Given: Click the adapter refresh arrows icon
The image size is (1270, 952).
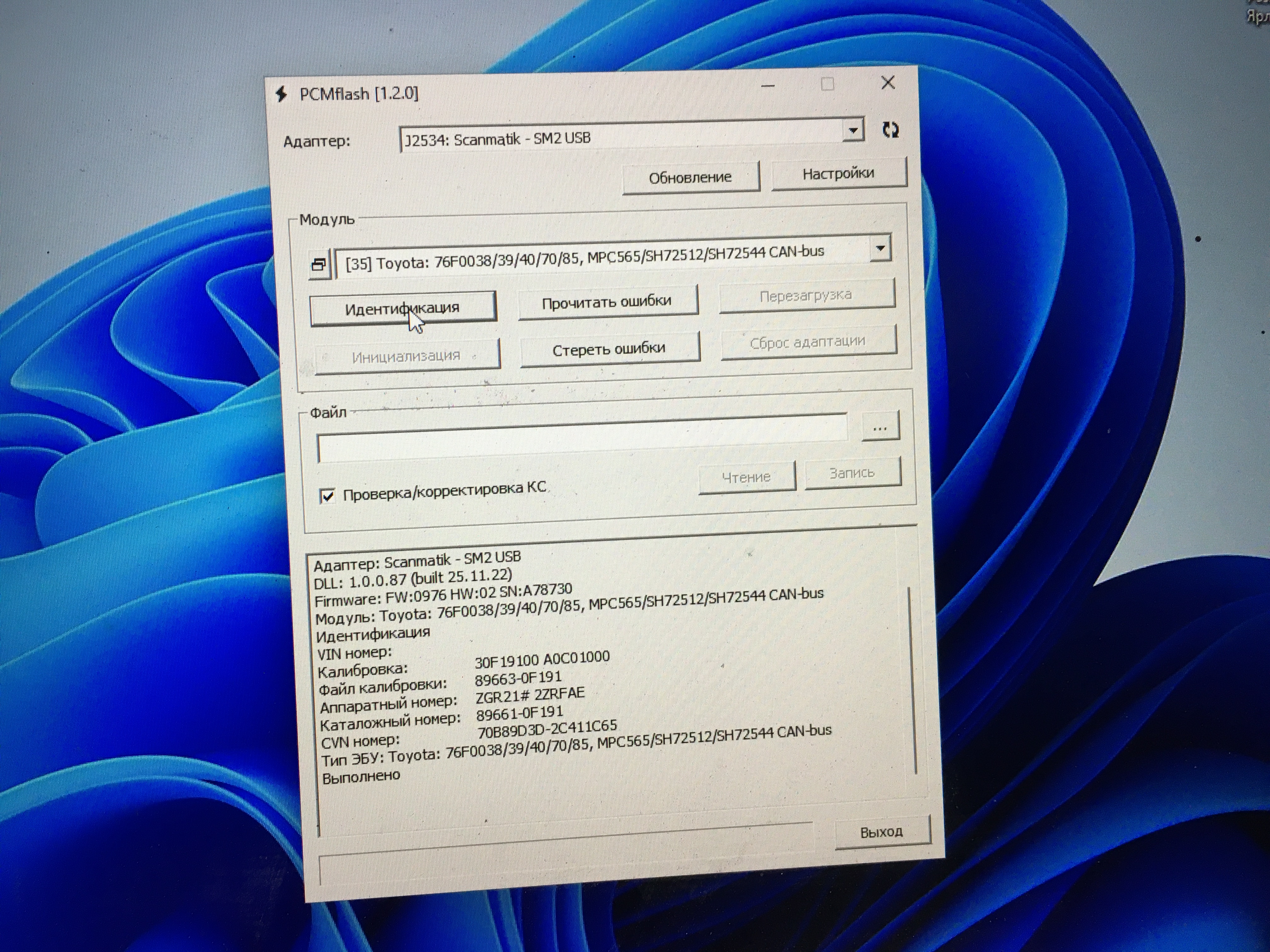Looking at the screenshot, I should pos(890,130).
